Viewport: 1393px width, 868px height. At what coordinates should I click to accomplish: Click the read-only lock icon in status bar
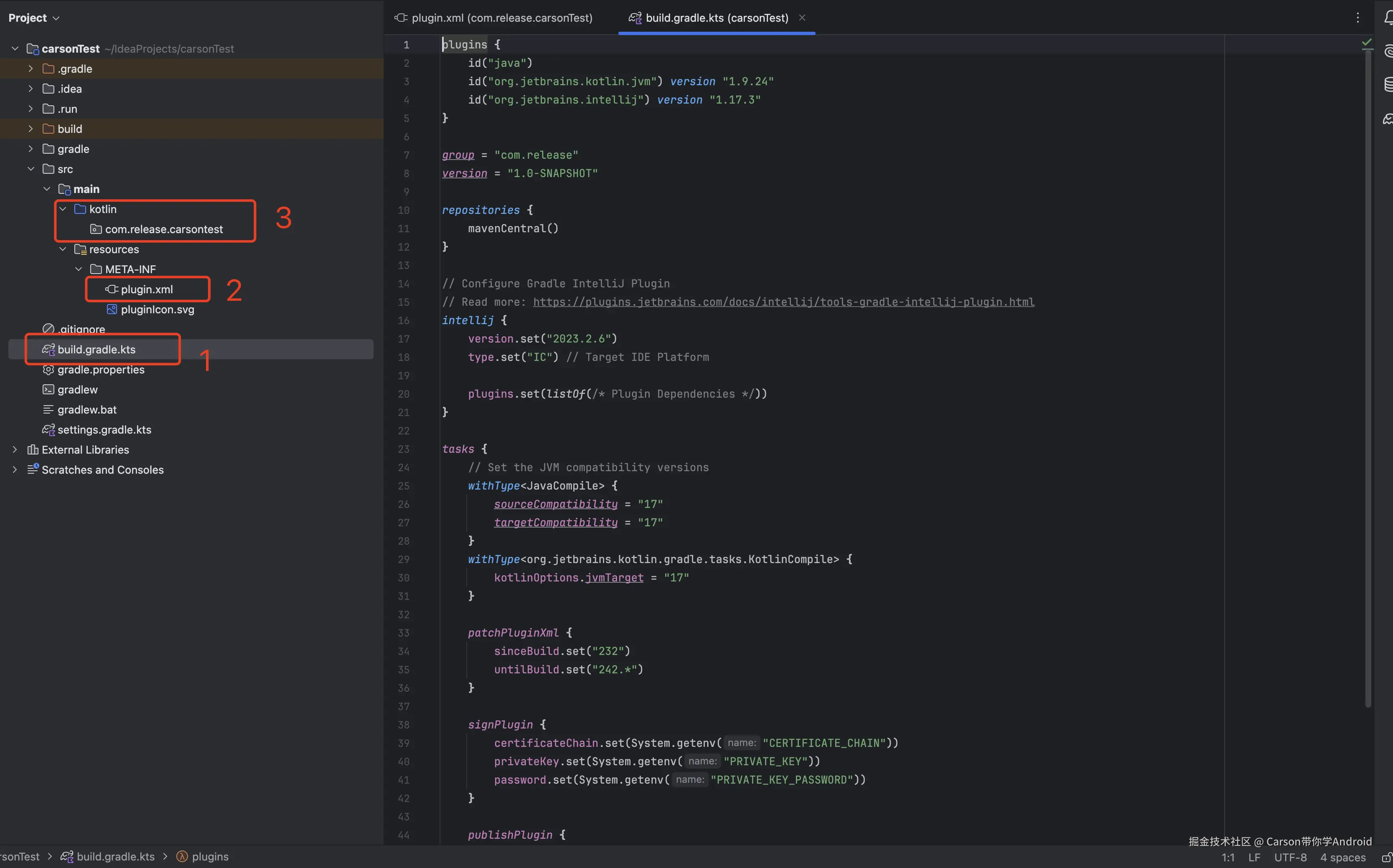click(1386, 857)
